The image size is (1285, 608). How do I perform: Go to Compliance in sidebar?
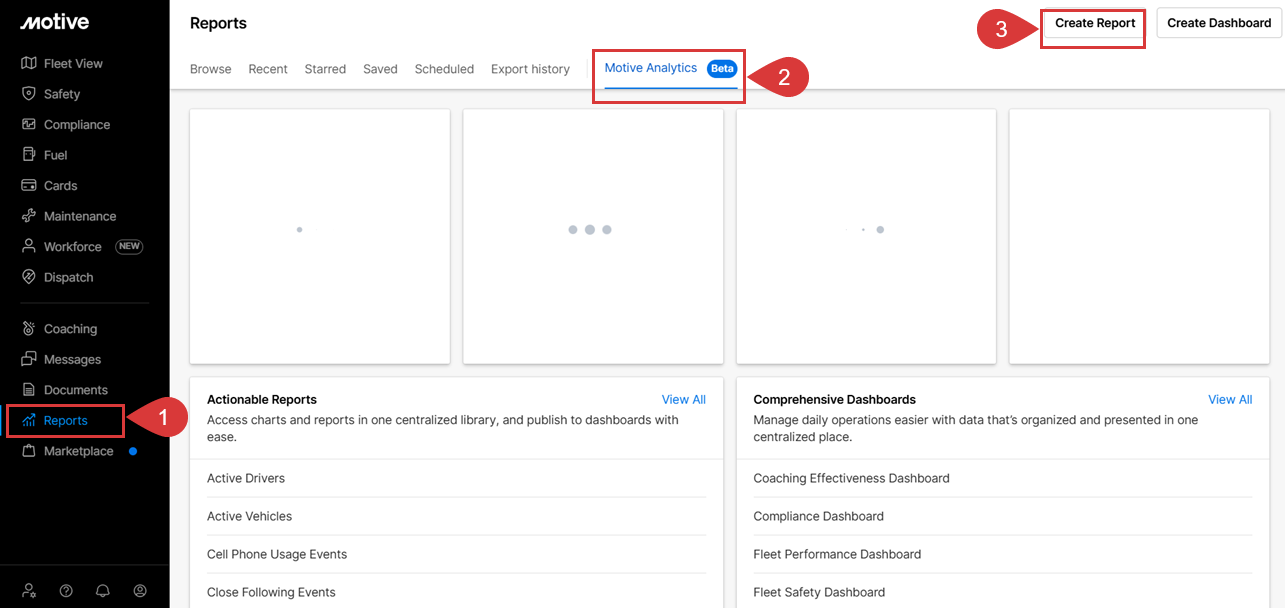(77, 125)
